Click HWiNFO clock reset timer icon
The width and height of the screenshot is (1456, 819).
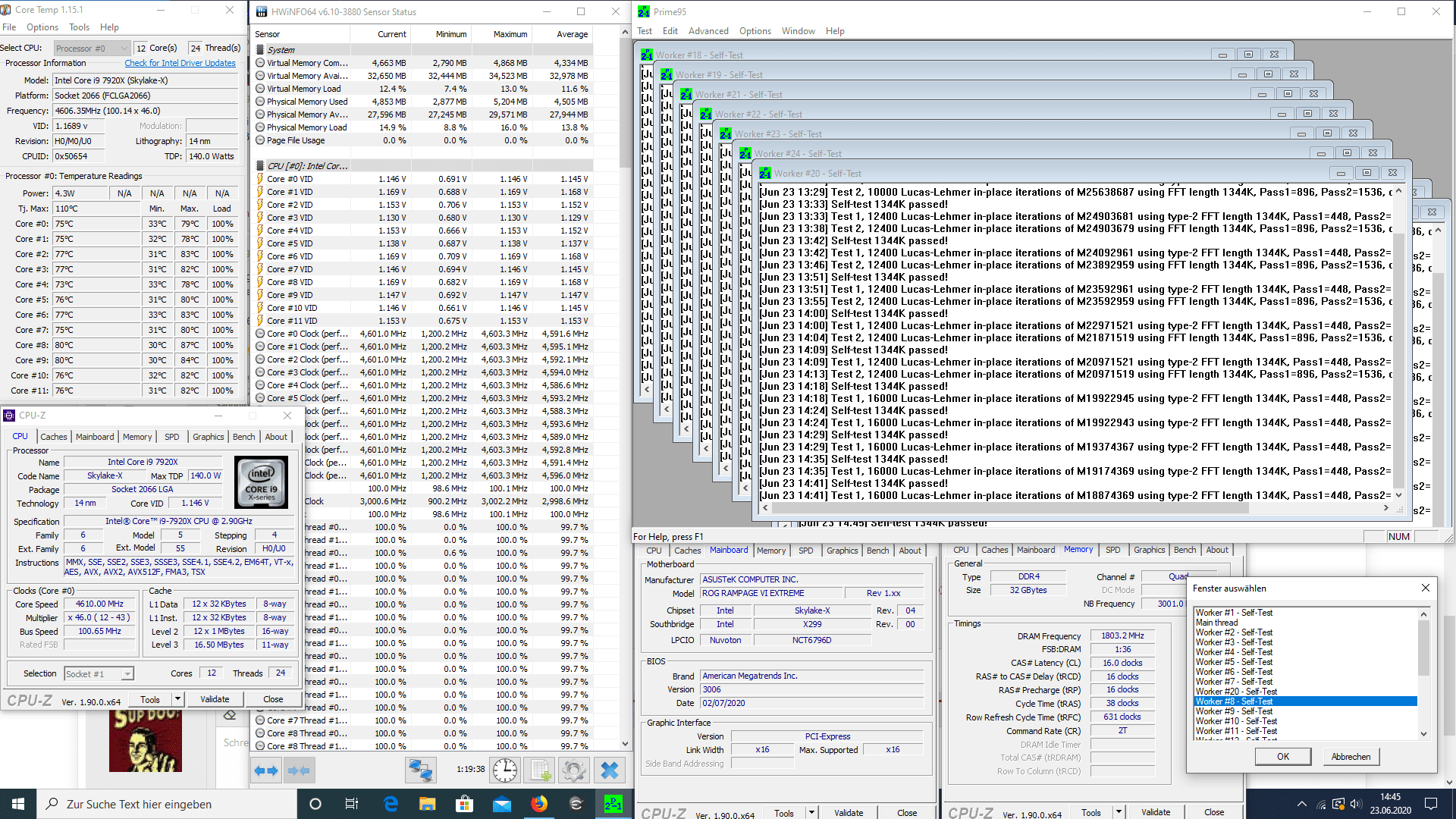pos(505,770)
